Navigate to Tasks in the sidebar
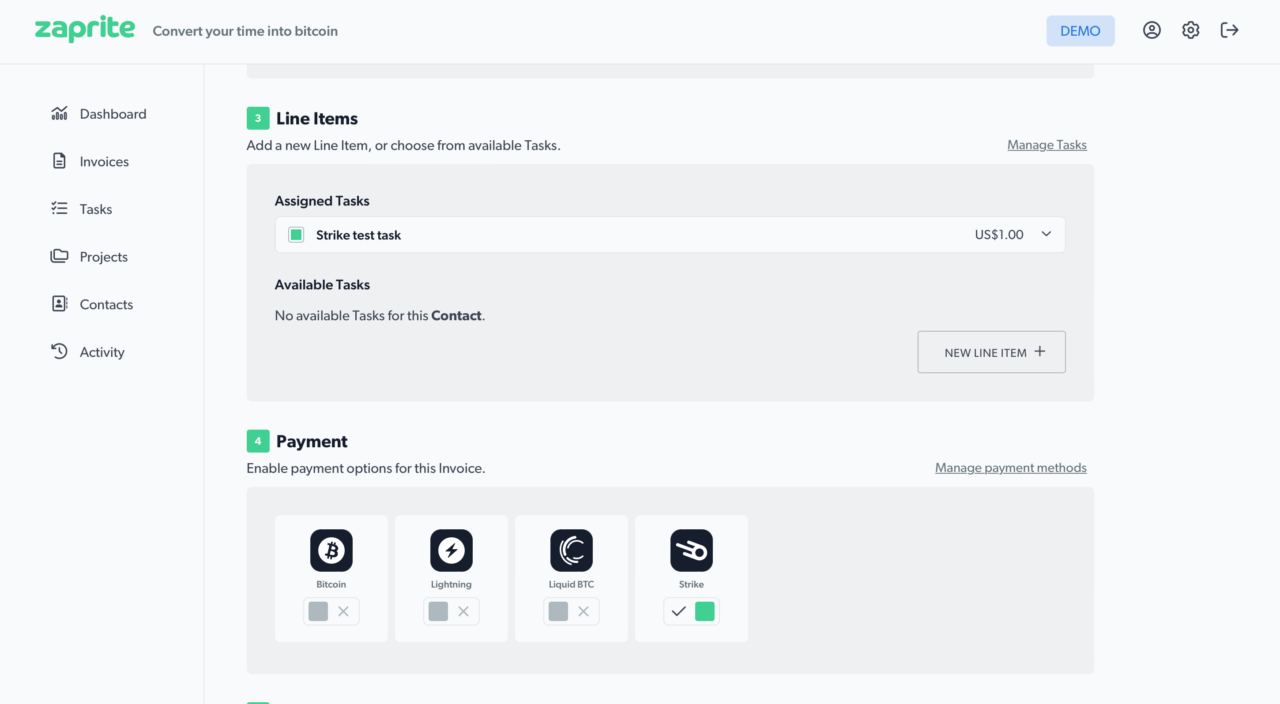 tap(96, 209)
